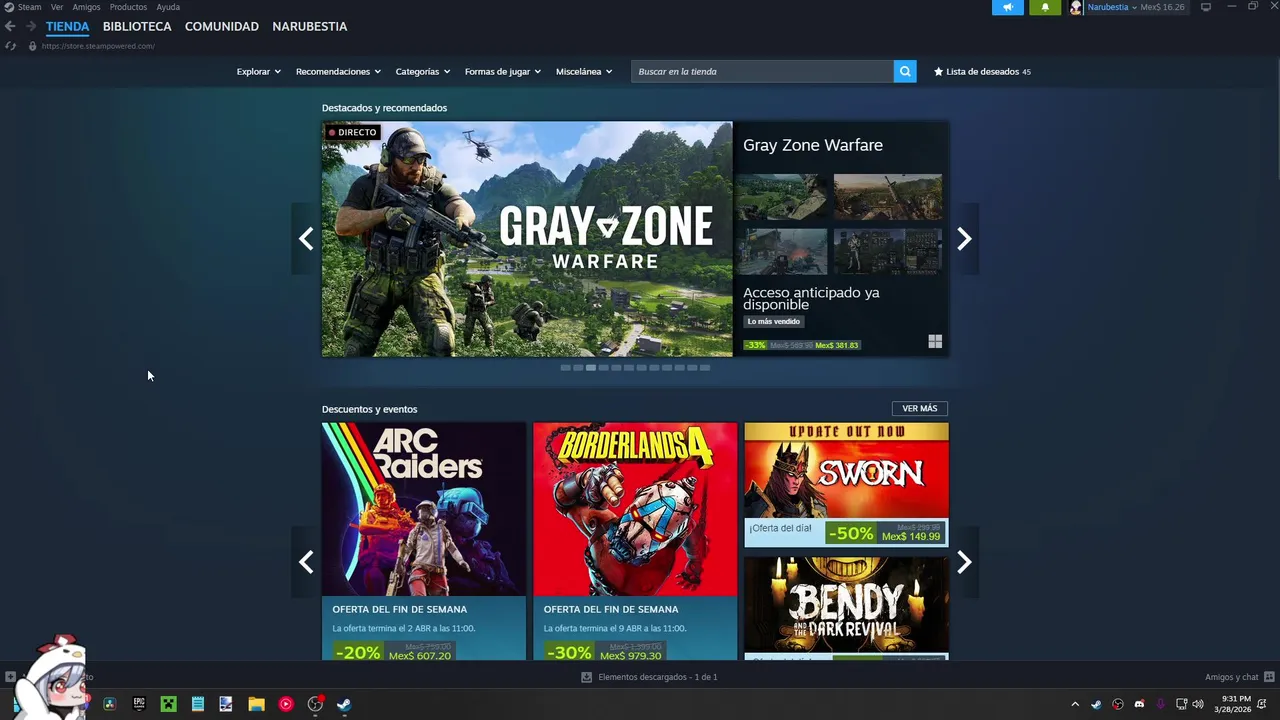Switch to the BIBLIOTECA tab
The height and width of the screenshot is (720, 1280).
pos(137,26)
